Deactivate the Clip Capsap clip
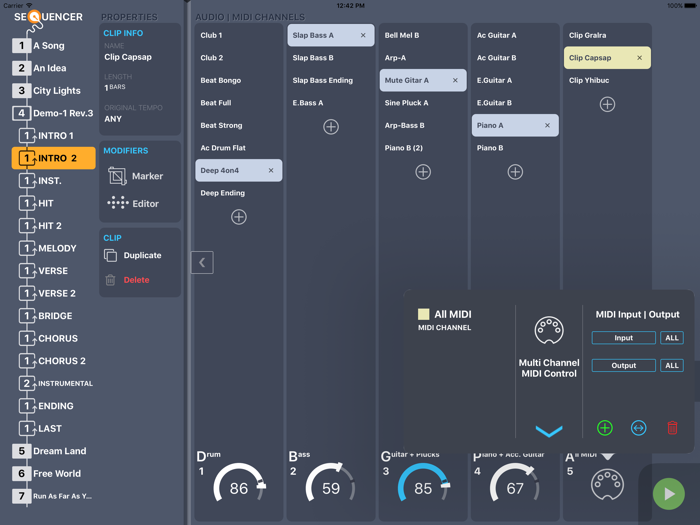The width and height of the screenshot is (700, 525). pos(640,58)
